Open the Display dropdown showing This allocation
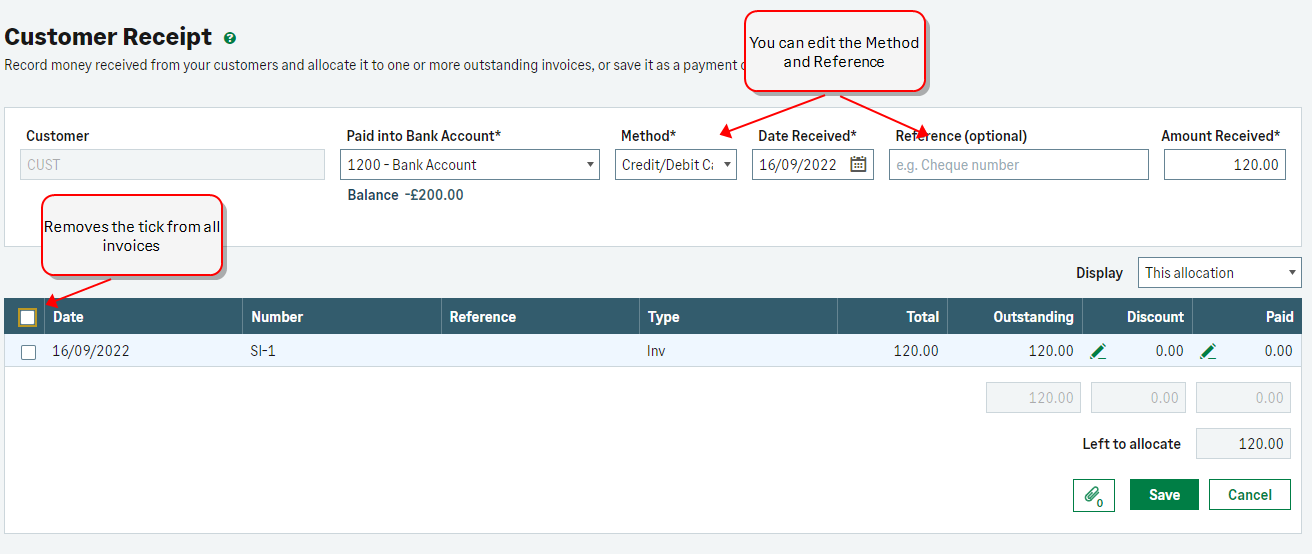1312x554 pixels. (x=1219, y=273)
